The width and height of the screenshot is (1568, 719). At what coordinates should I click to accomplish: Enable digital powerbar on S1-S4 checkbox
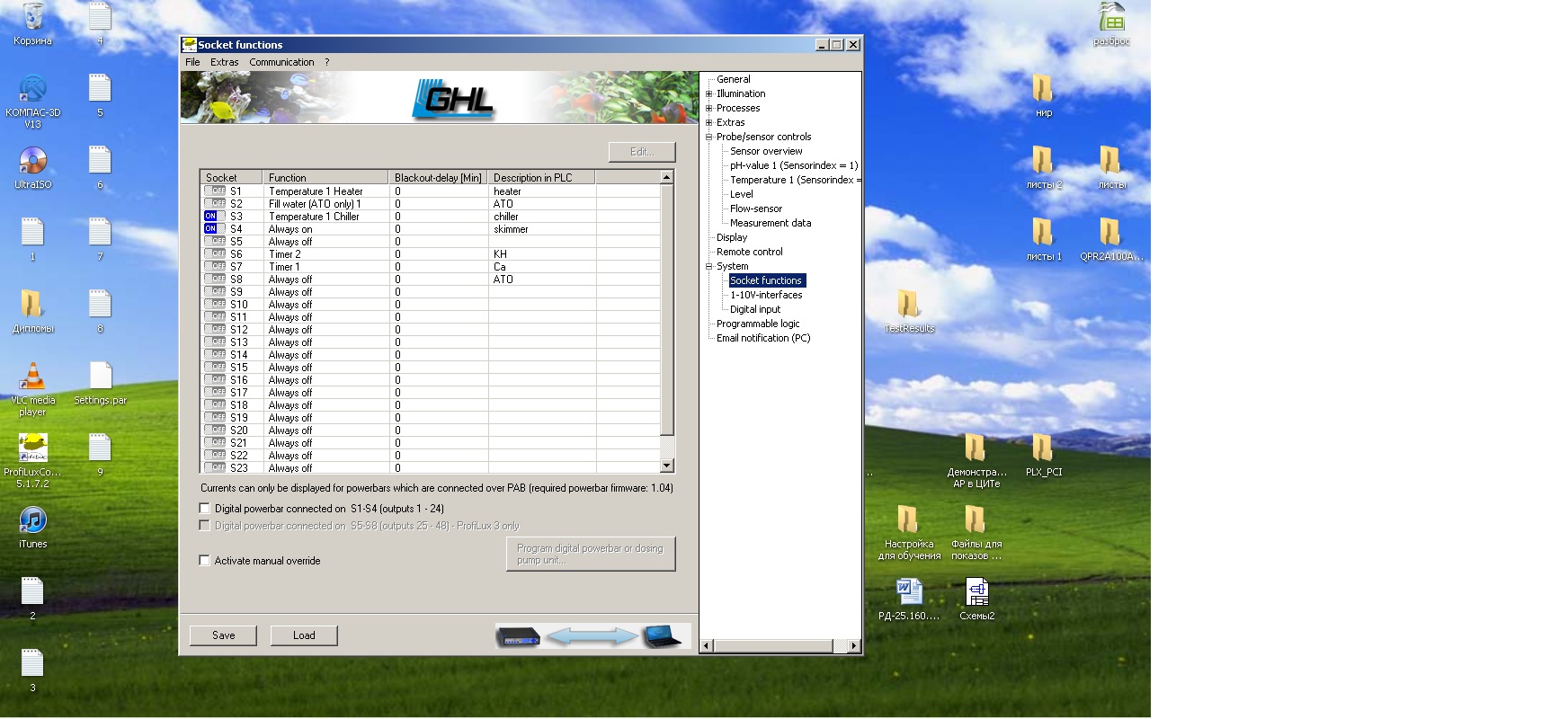(205, 509)
